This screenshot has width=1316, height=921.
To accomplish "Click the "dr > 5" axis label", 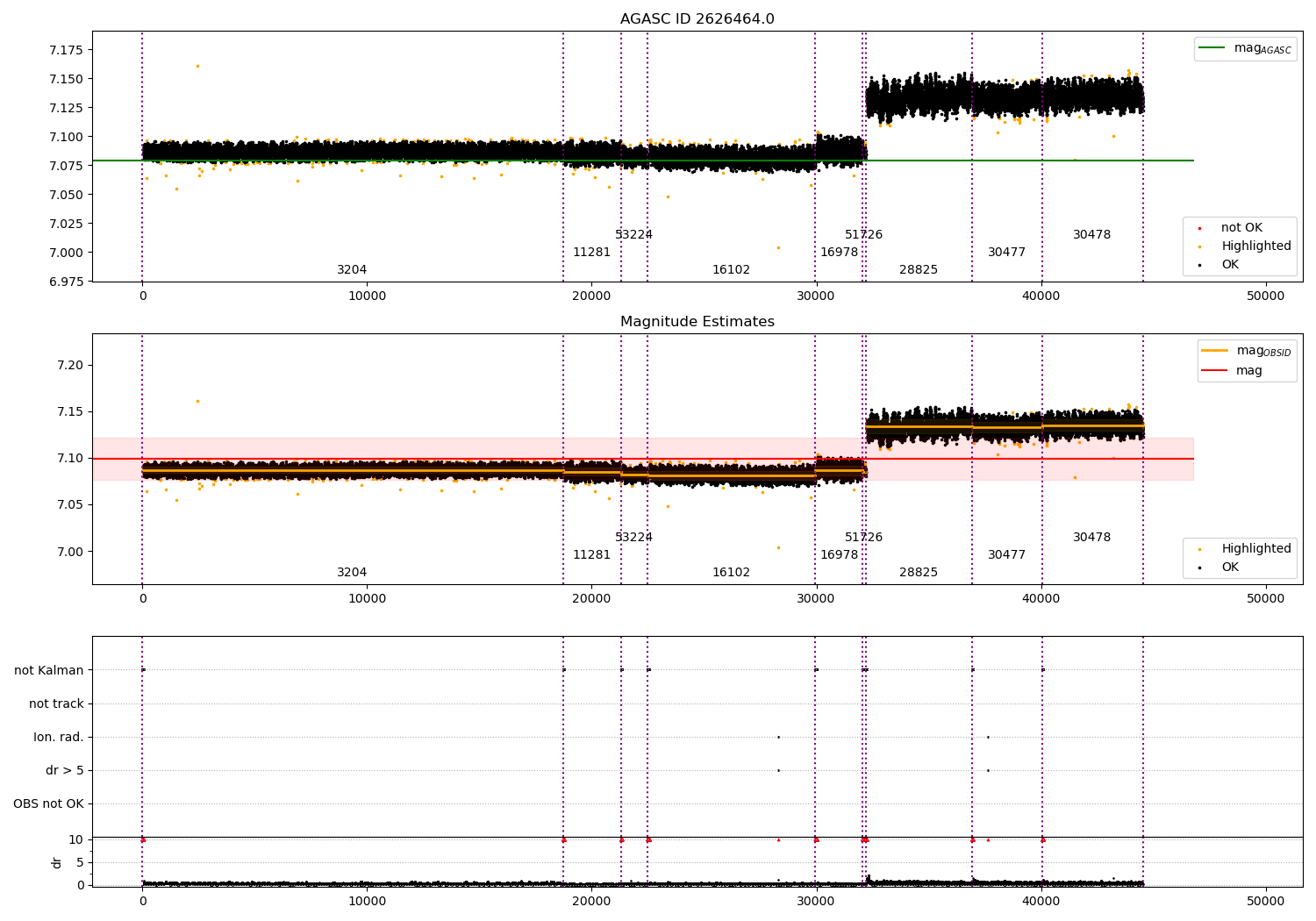I will point(65,770).
